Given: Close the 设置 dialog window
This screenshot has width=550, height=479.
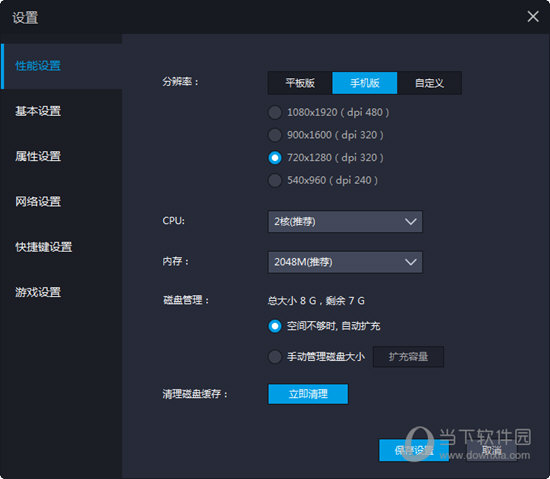Looking at the screenshot, I should (x=533, y=16).
